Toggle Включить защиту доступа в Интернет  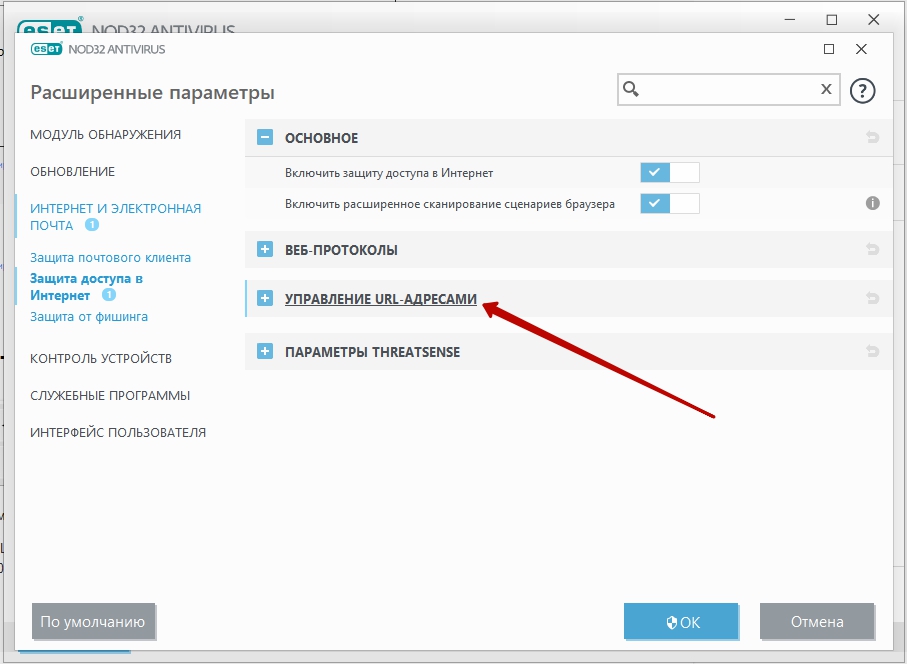coord(669,172)
